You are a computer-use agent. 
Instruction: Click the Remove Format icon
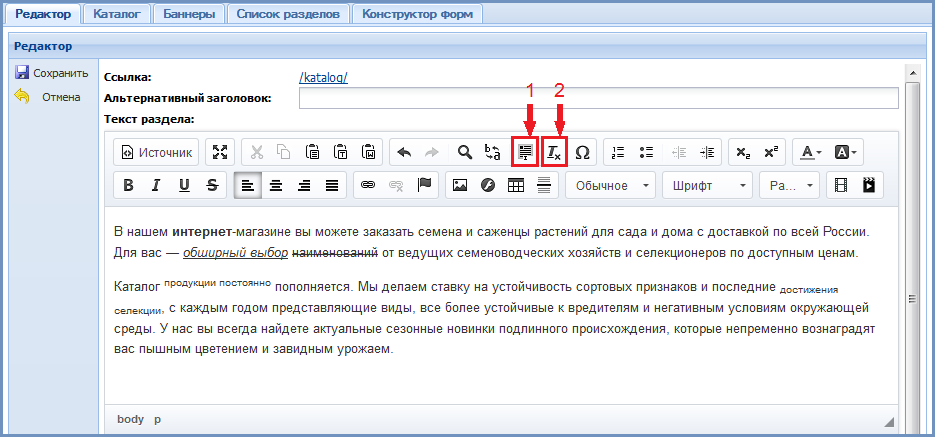click(x=553, y=152)
